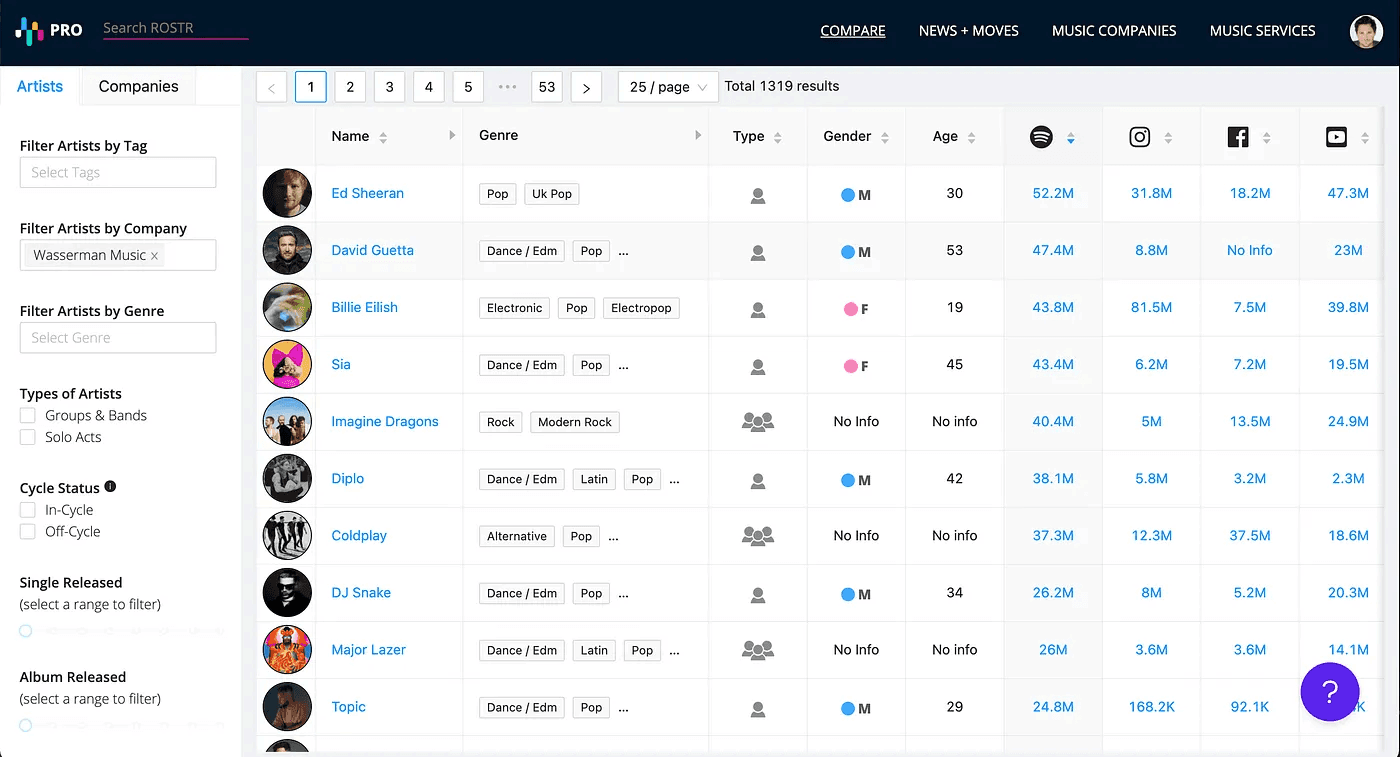The height and width of the screenshot is (757, 1400).
Task: Open MUSIC COMPANIES menu
Action: pos(1114,31)
